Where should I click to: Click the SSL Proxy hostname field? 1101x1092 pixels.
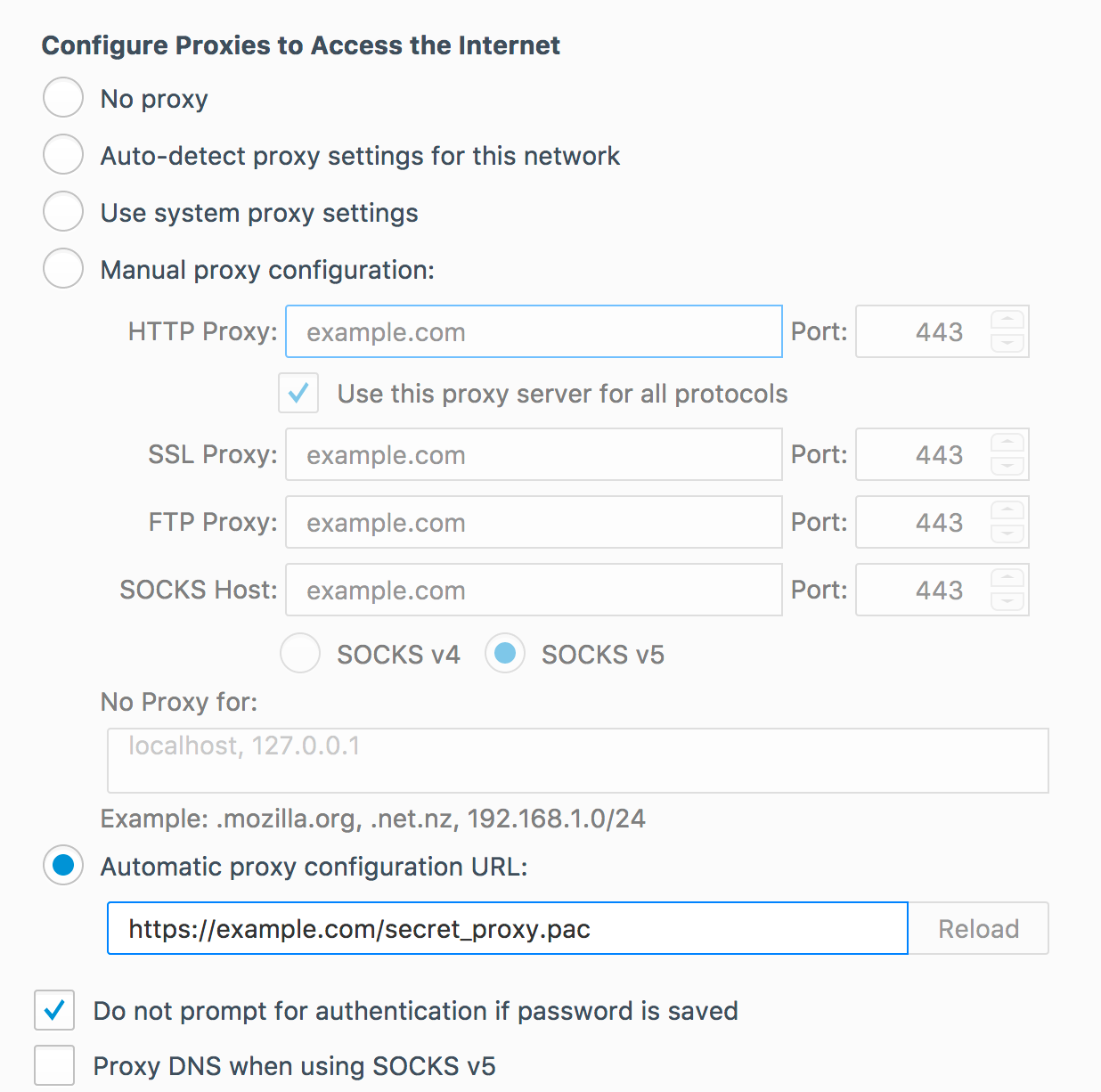coord(534,454)
